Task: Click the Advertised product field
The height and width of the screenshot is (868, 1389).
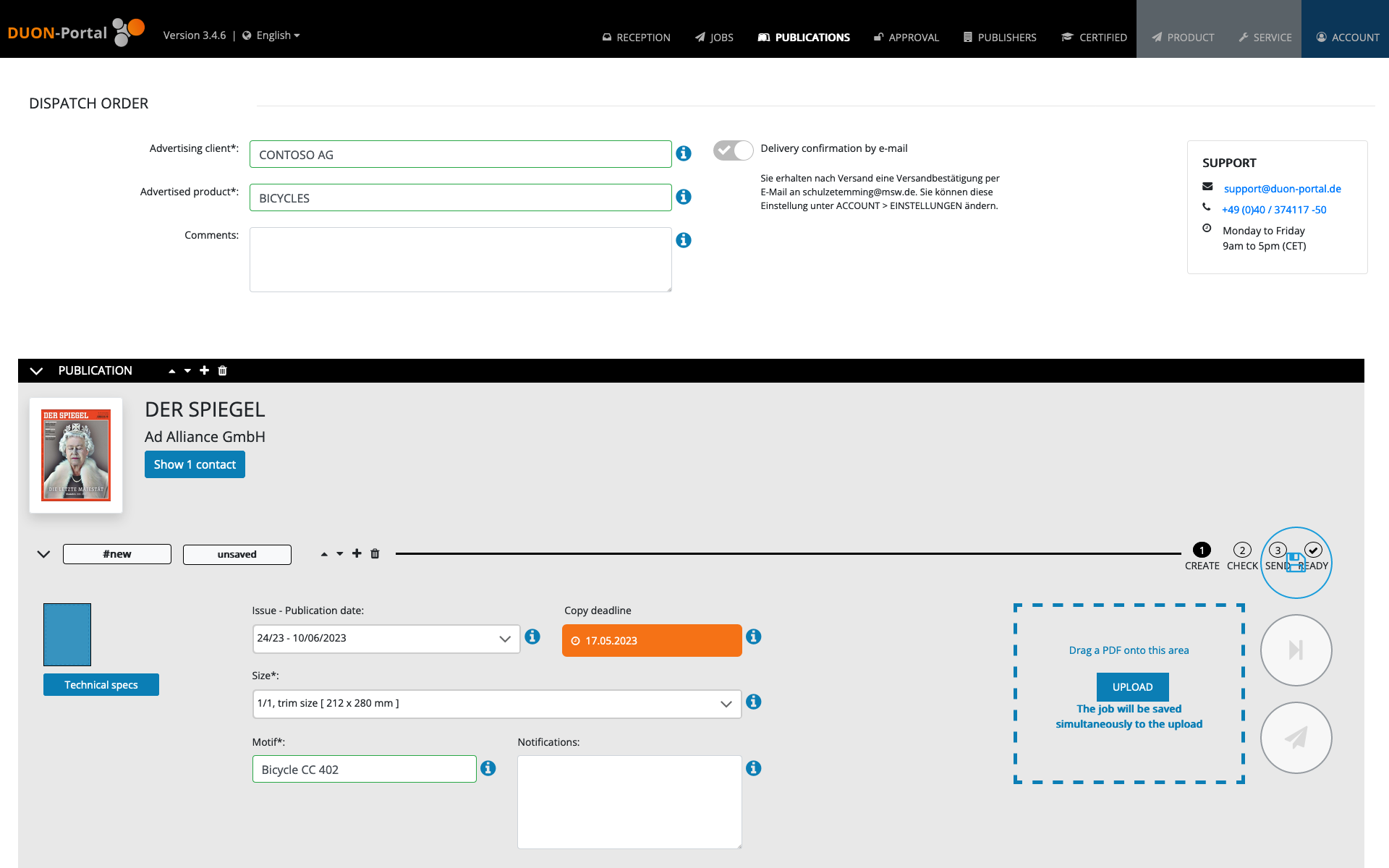Action: 461,197
